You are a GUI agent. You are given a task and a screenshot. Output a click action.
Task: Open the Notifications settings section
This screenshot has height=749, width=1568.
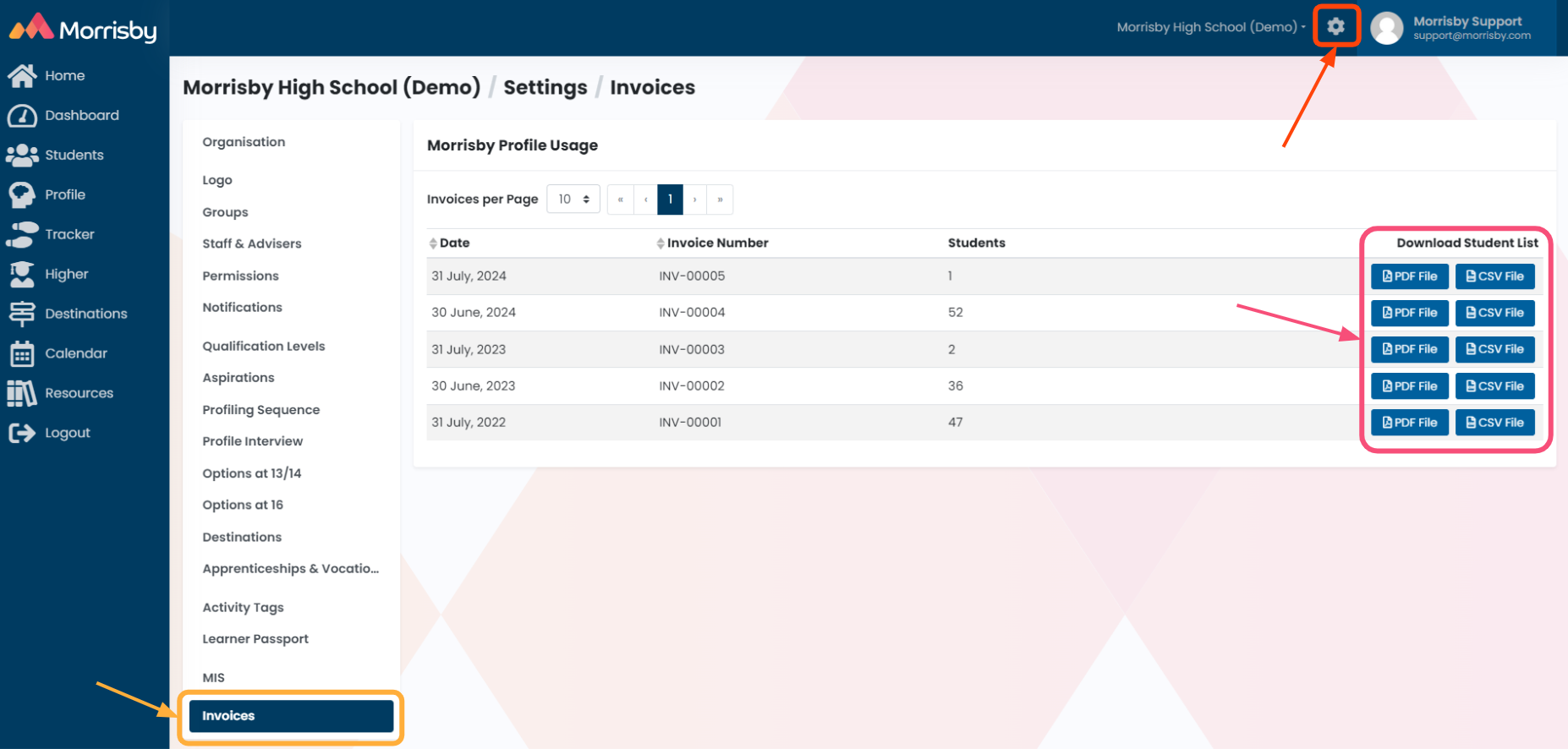click(x=242, y=308)
